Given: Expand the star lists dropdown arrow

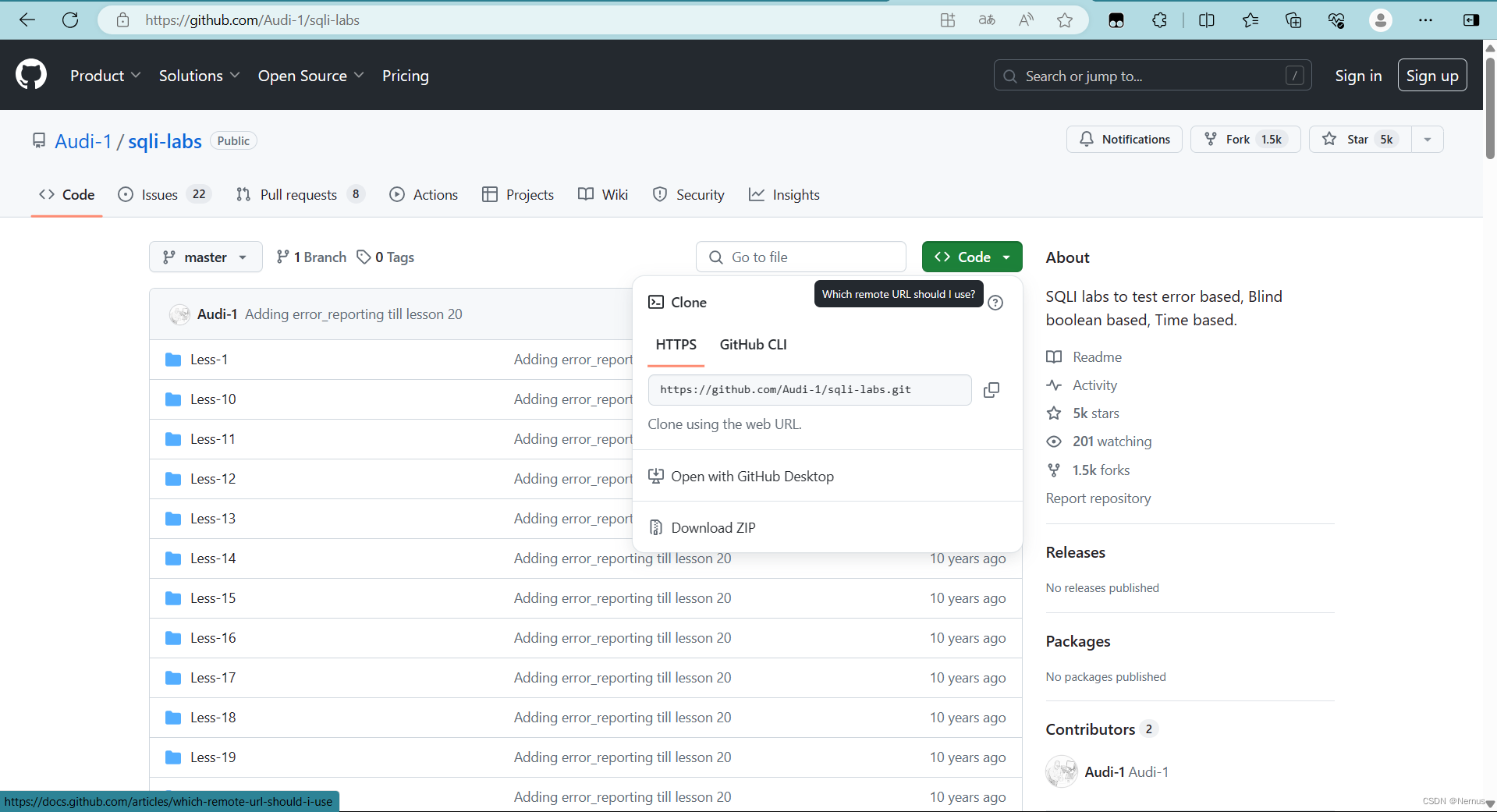Looking at the screenshot, I should pyautogui.click(x=1428, y=140).
